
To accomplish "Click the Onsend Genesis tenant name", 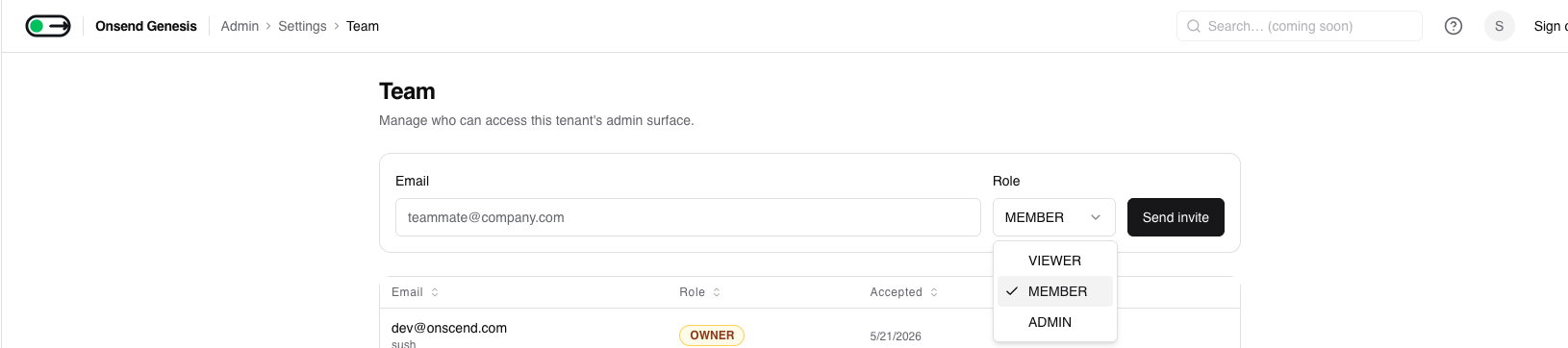I will tap(146, 26).
